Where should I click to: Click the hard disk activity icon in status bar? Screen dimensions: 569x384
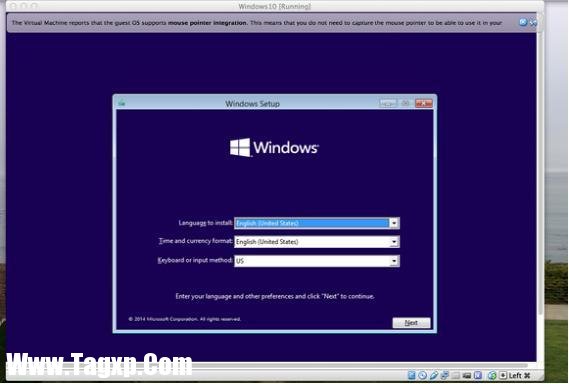point(412,375)
